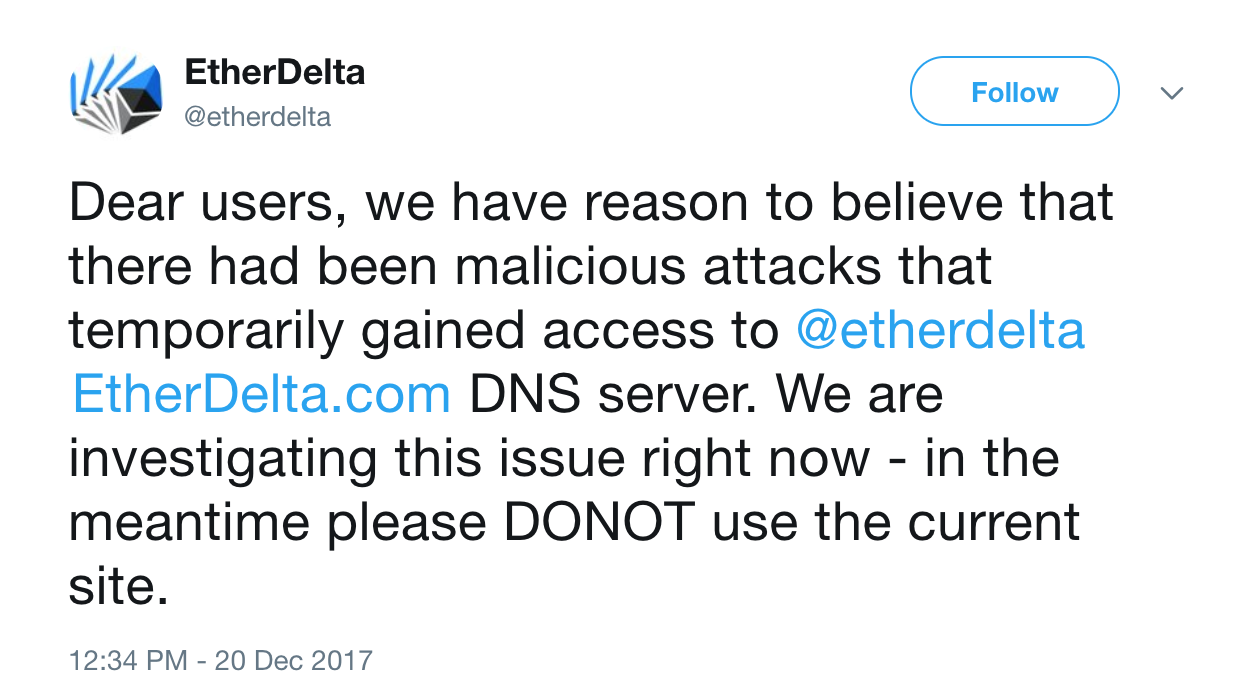Click the "DNS server" text
This screenshot has height=690, width=1255.
click(x=612, y=395)
